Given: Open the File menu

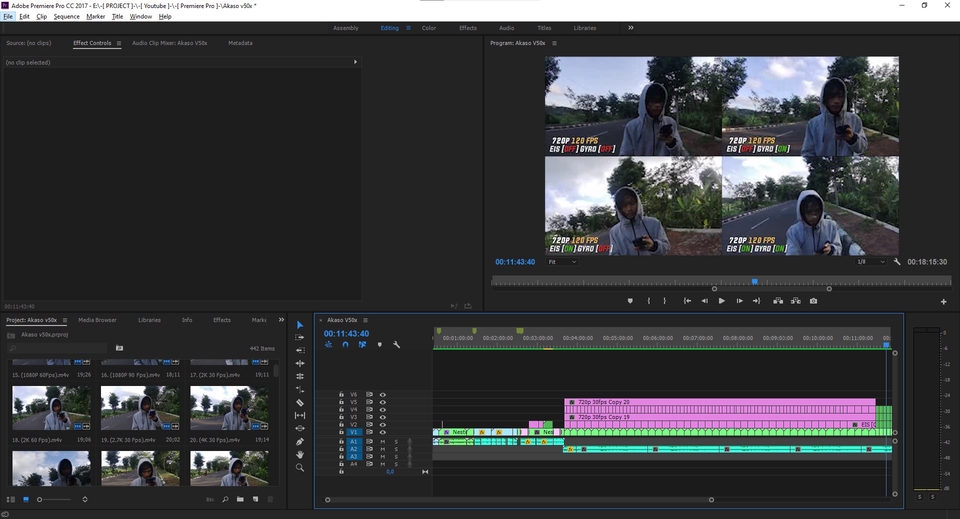Looking at the screenshot, I should [8, 17].
